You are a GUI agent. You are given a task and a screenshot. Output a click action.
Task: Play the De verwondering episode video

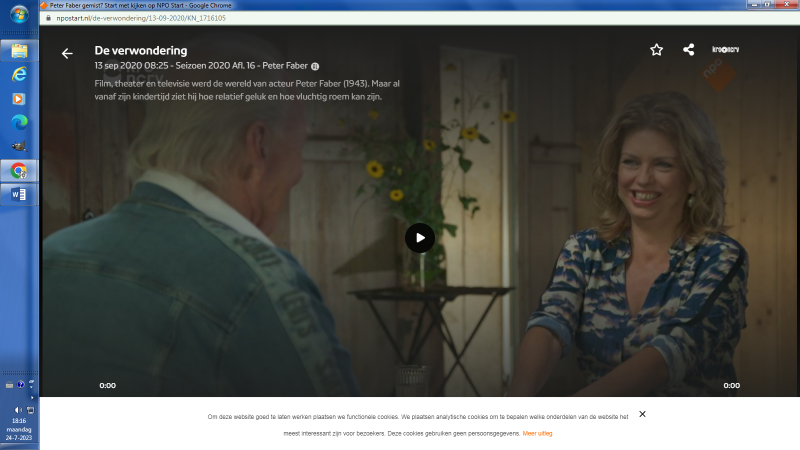(x=419, y=238)
